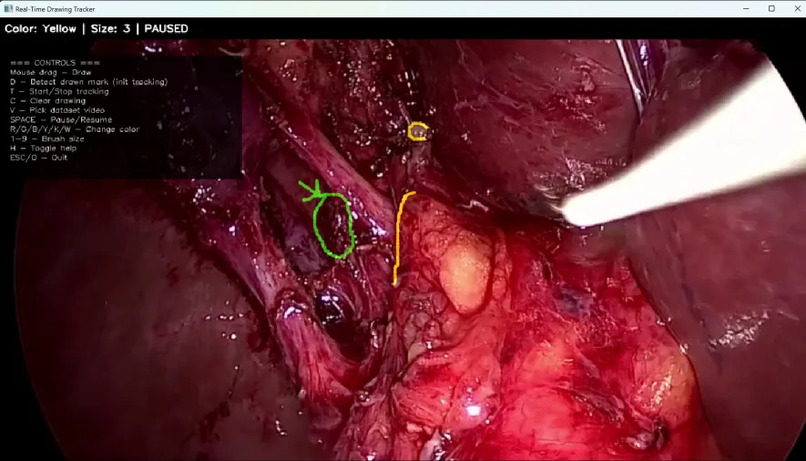The height and width of the screenshot is (461, 806).
Task: Click the 'C - Clear drawing' help line
Action: point(48,101)
